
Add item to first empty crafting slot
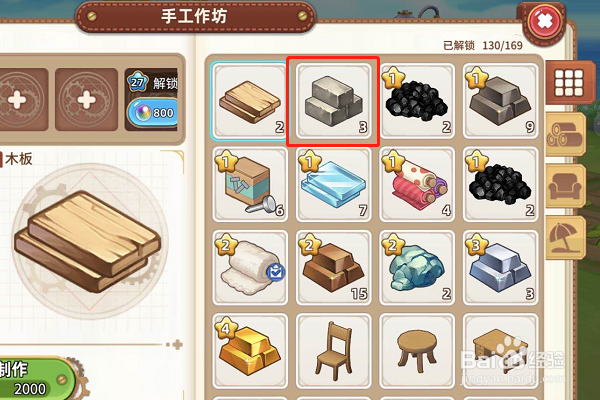click(19, 100)
